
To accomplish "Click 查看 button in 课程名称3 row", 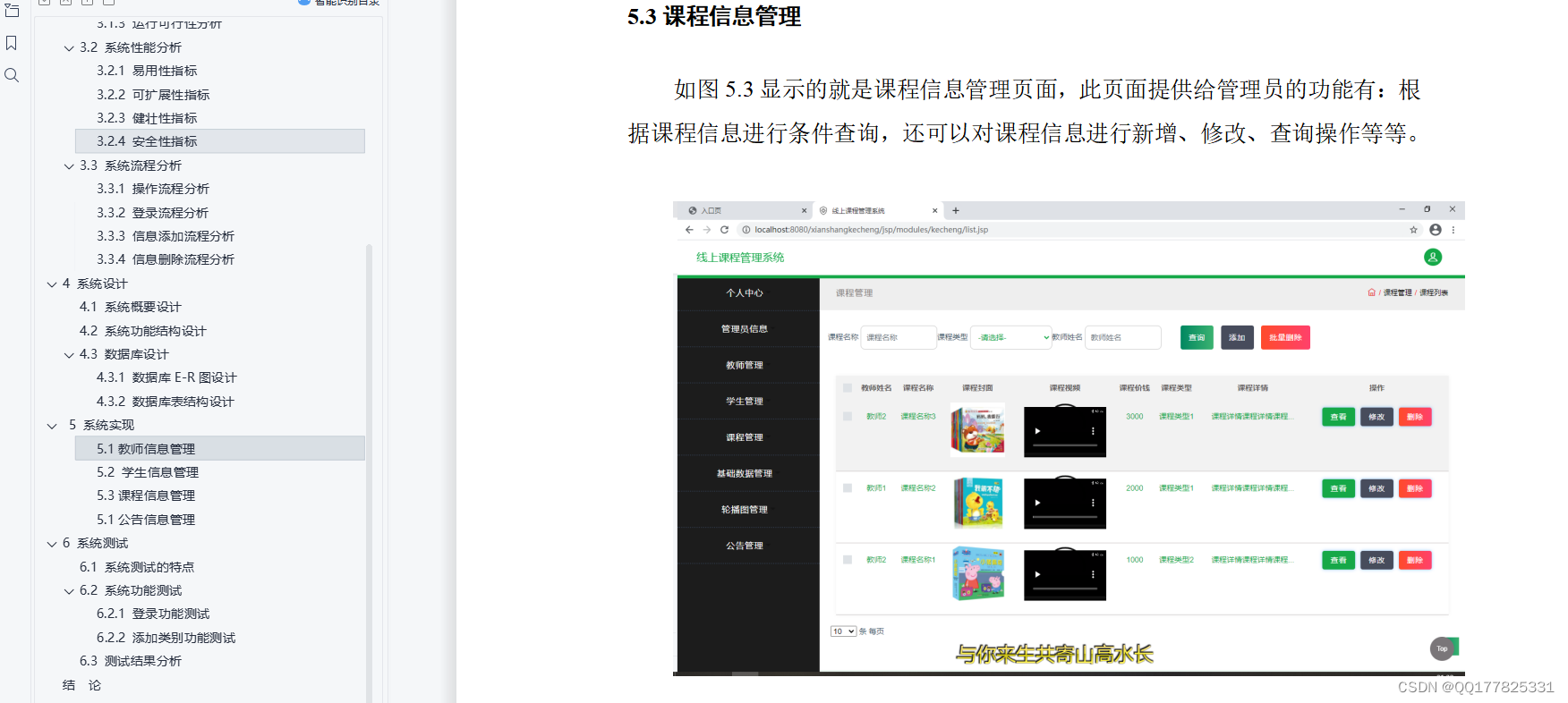I will pos(1338,417).
